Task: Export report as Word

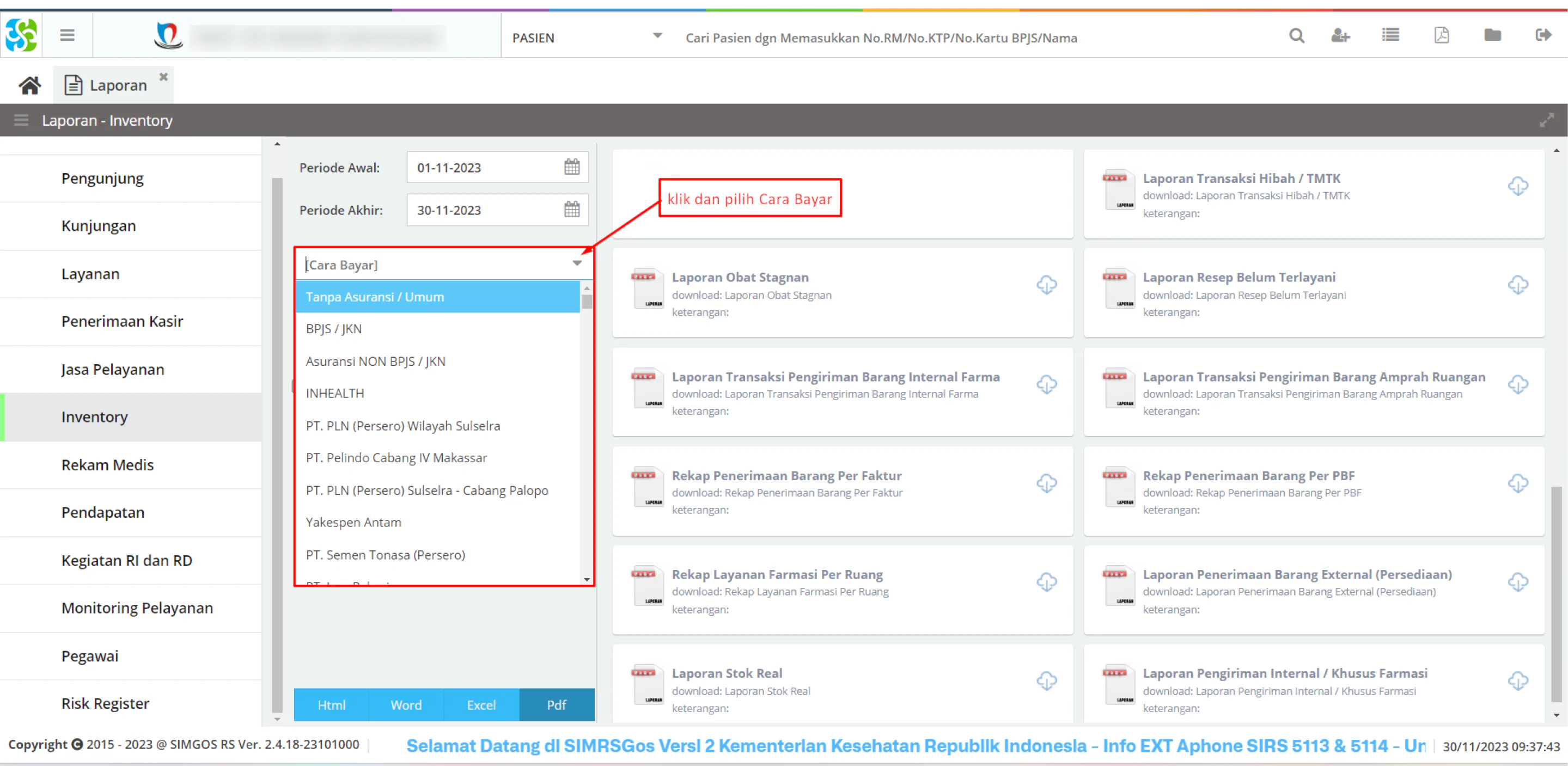Action: 406,704
